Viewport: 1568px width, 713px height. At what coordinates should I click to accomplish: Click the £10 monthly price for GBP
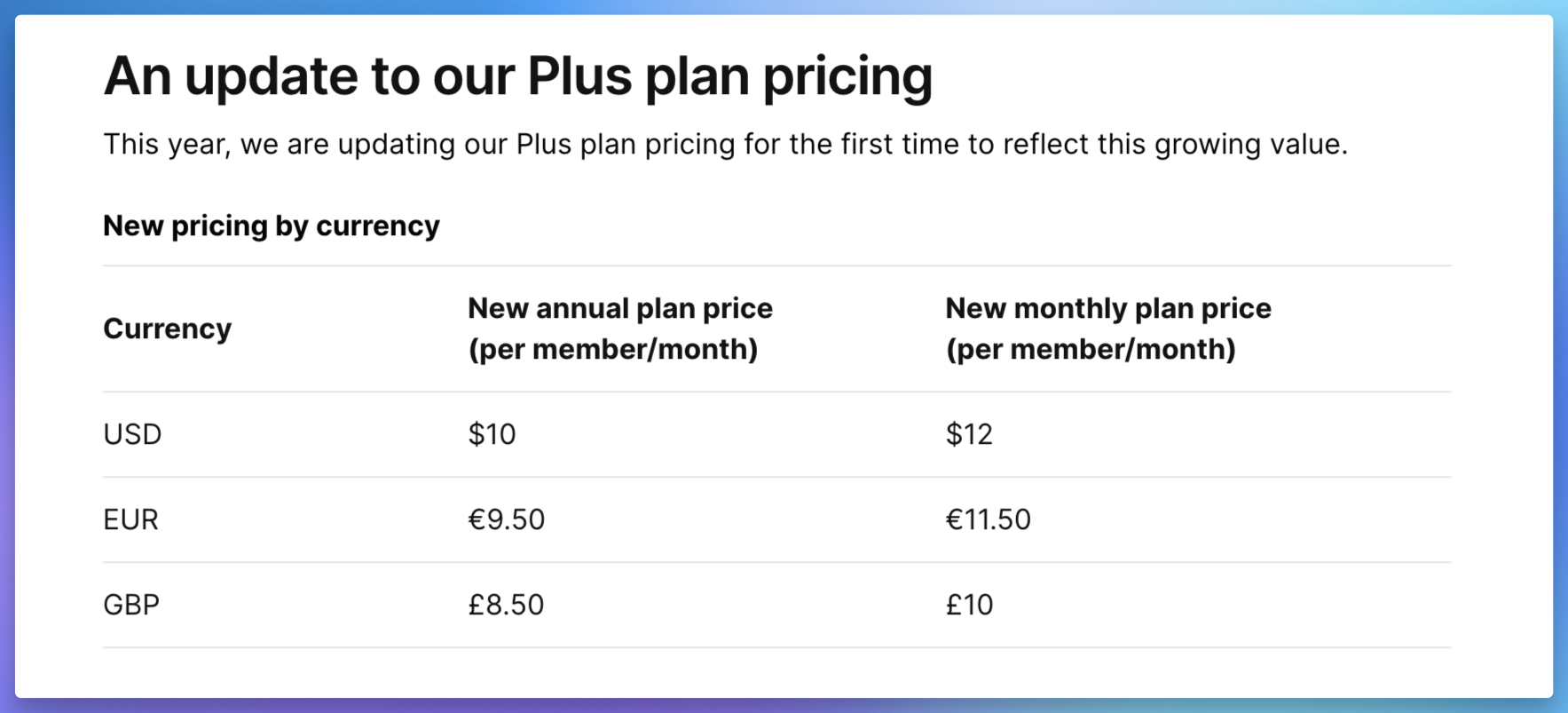969,605
